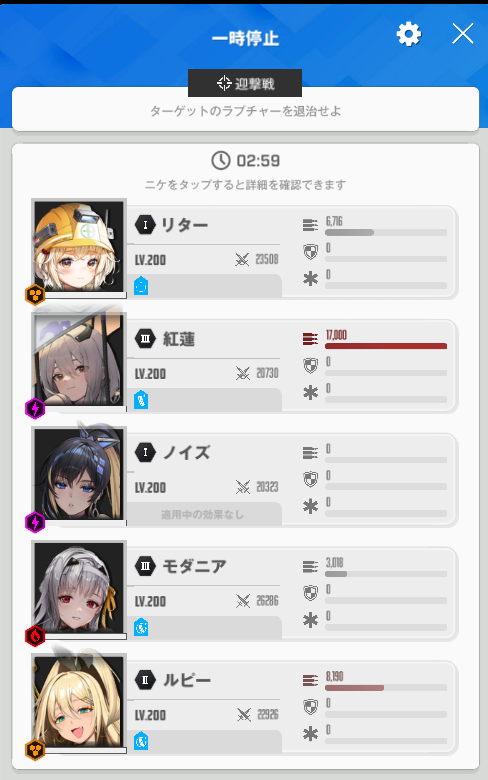Click the shield icon in ルビー's stats
The image size is (488, 780).
(x=310, y=706)
